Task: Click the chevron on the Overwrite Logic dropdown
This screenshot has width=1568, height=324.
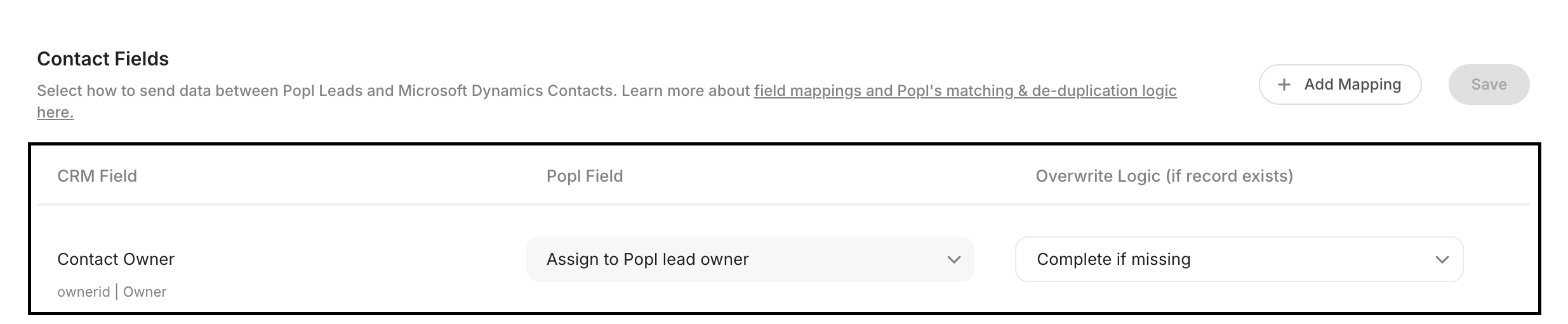Action: coord(1442,259)
